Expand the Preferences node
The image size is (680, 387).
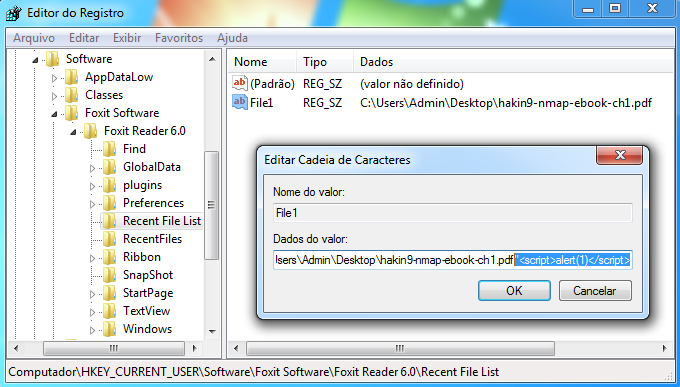click(92, 204)
